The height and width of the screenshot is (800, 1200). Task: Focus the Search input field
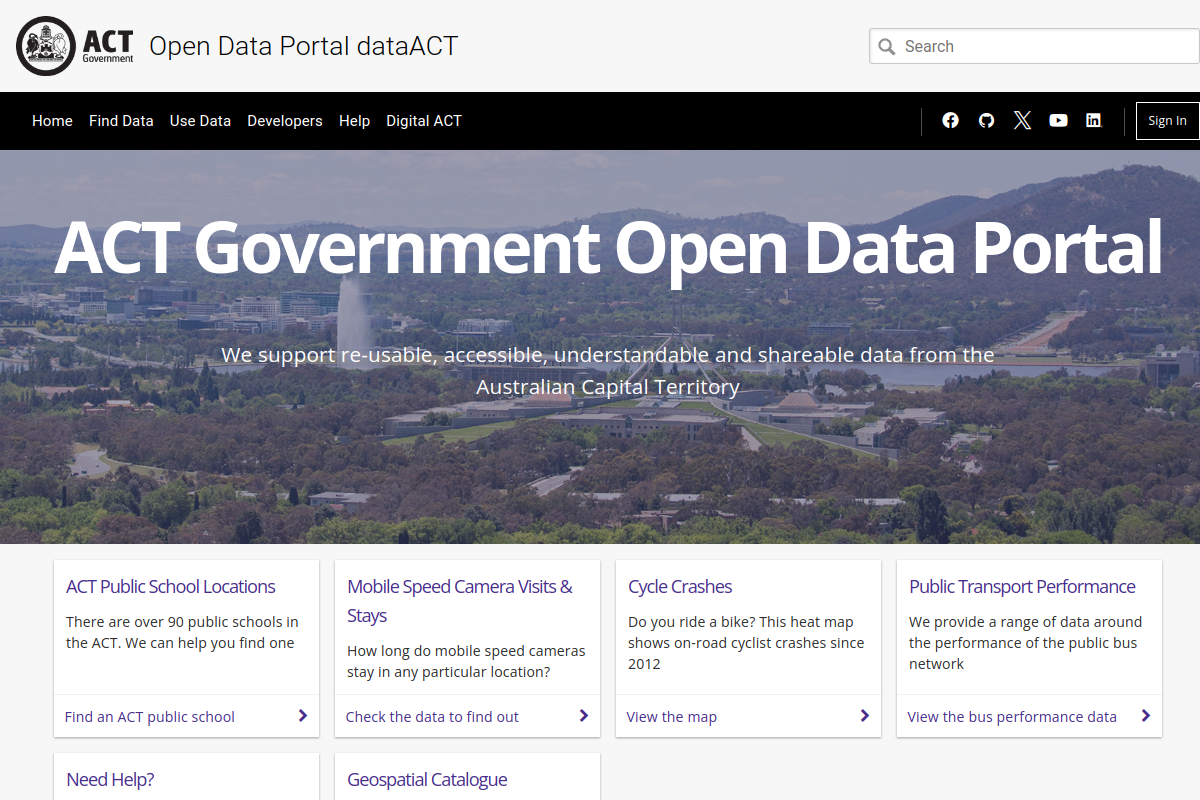point(1034,46)
